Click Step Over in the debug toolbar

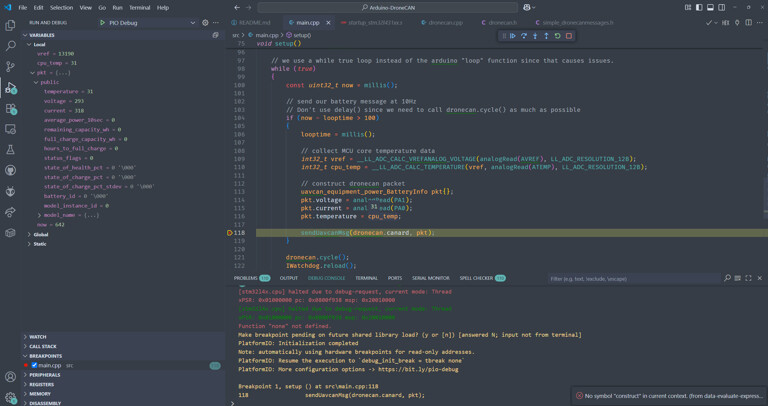click(x=524, y=36)
